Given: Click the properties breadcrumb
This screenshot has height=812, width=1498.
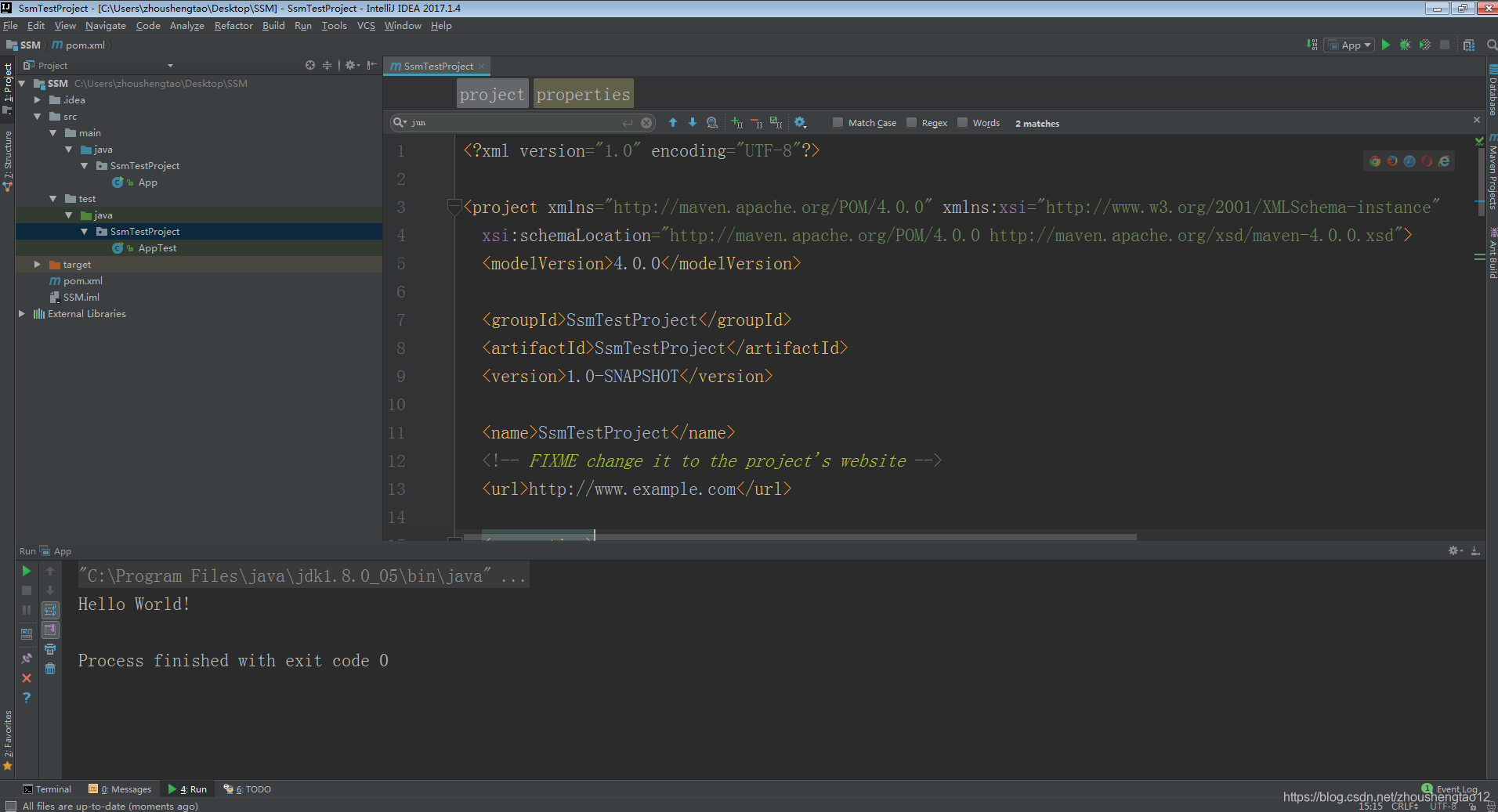Looking at the screenshot, I should click(x=584, y=94).
